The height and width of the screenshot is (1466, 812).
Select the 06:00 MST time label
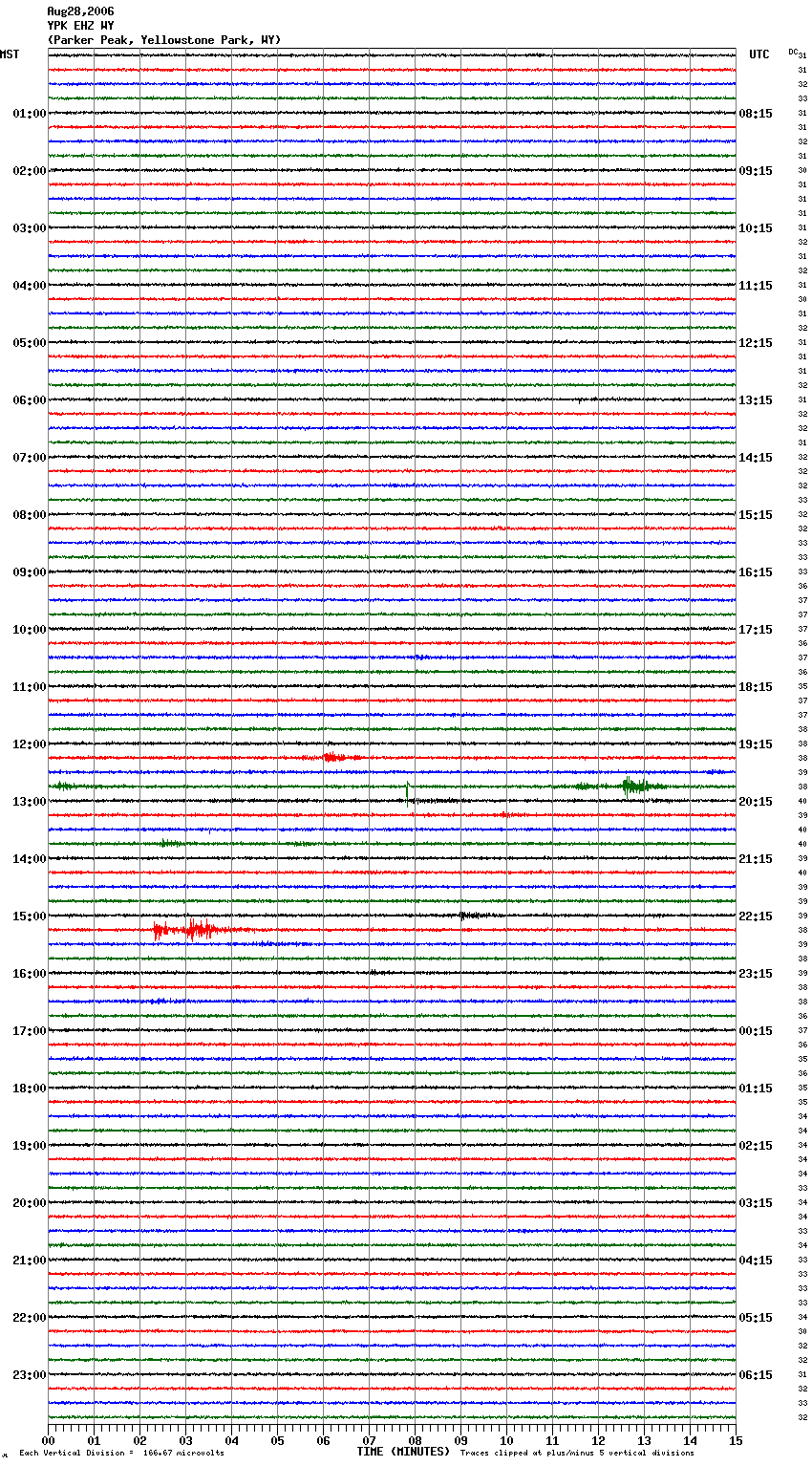[30, 400]
